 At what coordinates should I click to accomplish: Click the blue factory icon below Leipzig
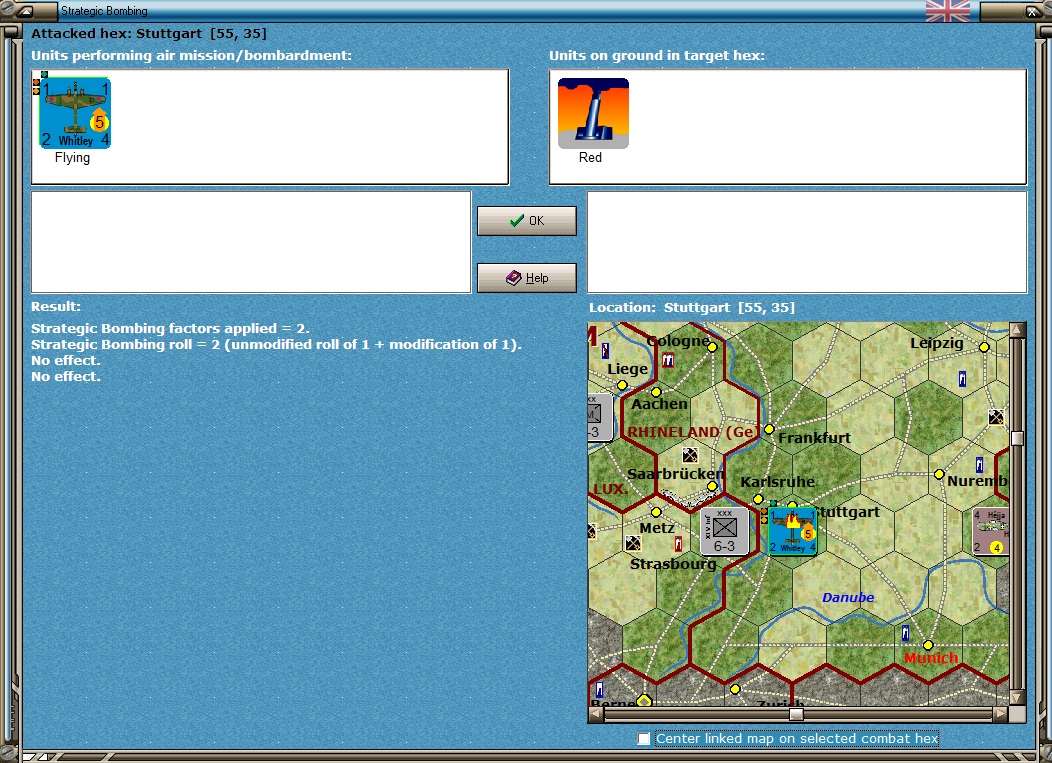pyautogui.click(x=962, y=379)
